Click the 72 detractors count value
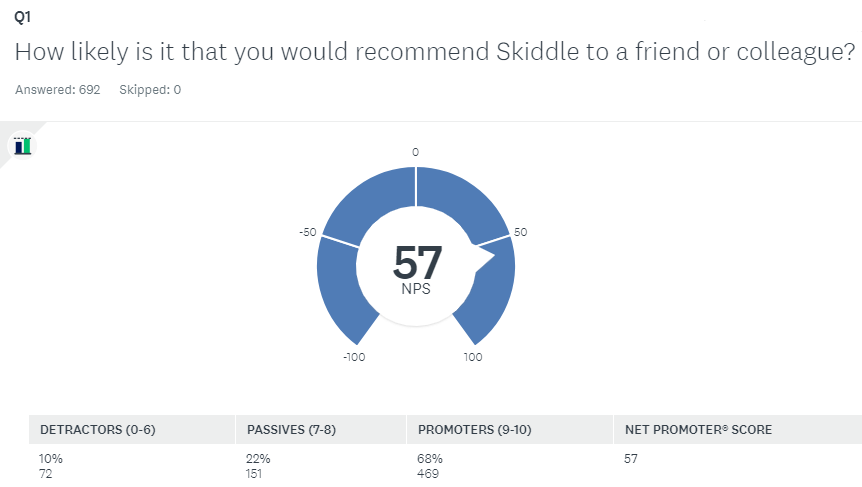The image size is (862, 487). [47, 473]
